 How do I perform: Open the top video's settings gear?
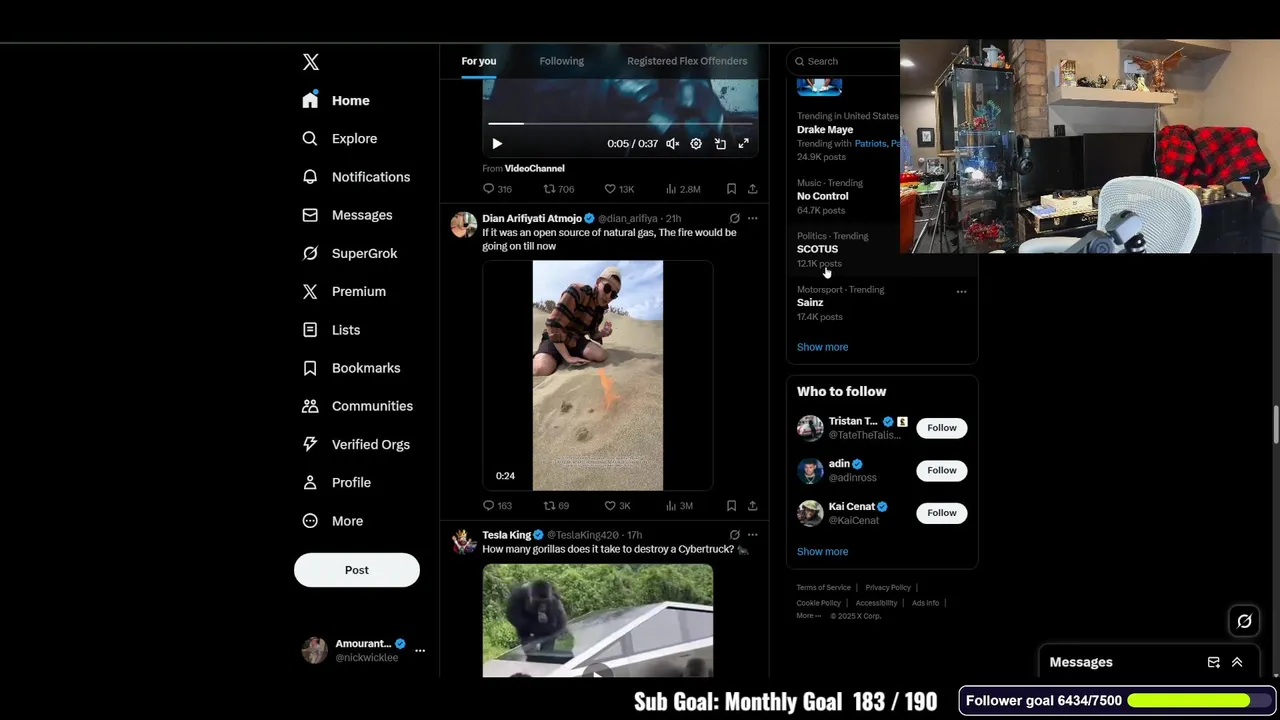click(x=696, y=144)
